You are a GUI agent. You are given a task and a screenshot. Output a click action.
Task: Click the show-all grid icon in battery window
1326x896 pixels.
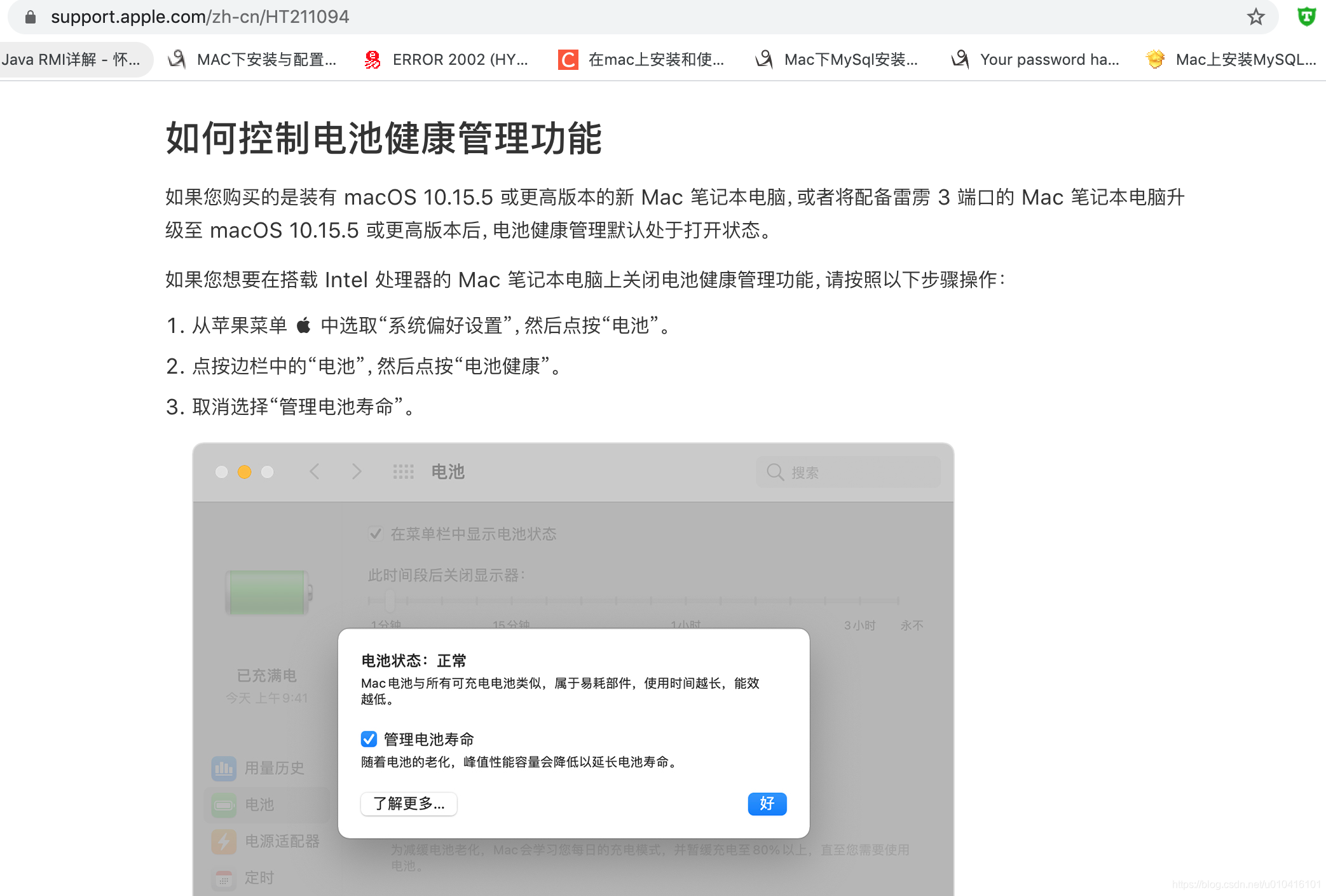tap(403, 472)
